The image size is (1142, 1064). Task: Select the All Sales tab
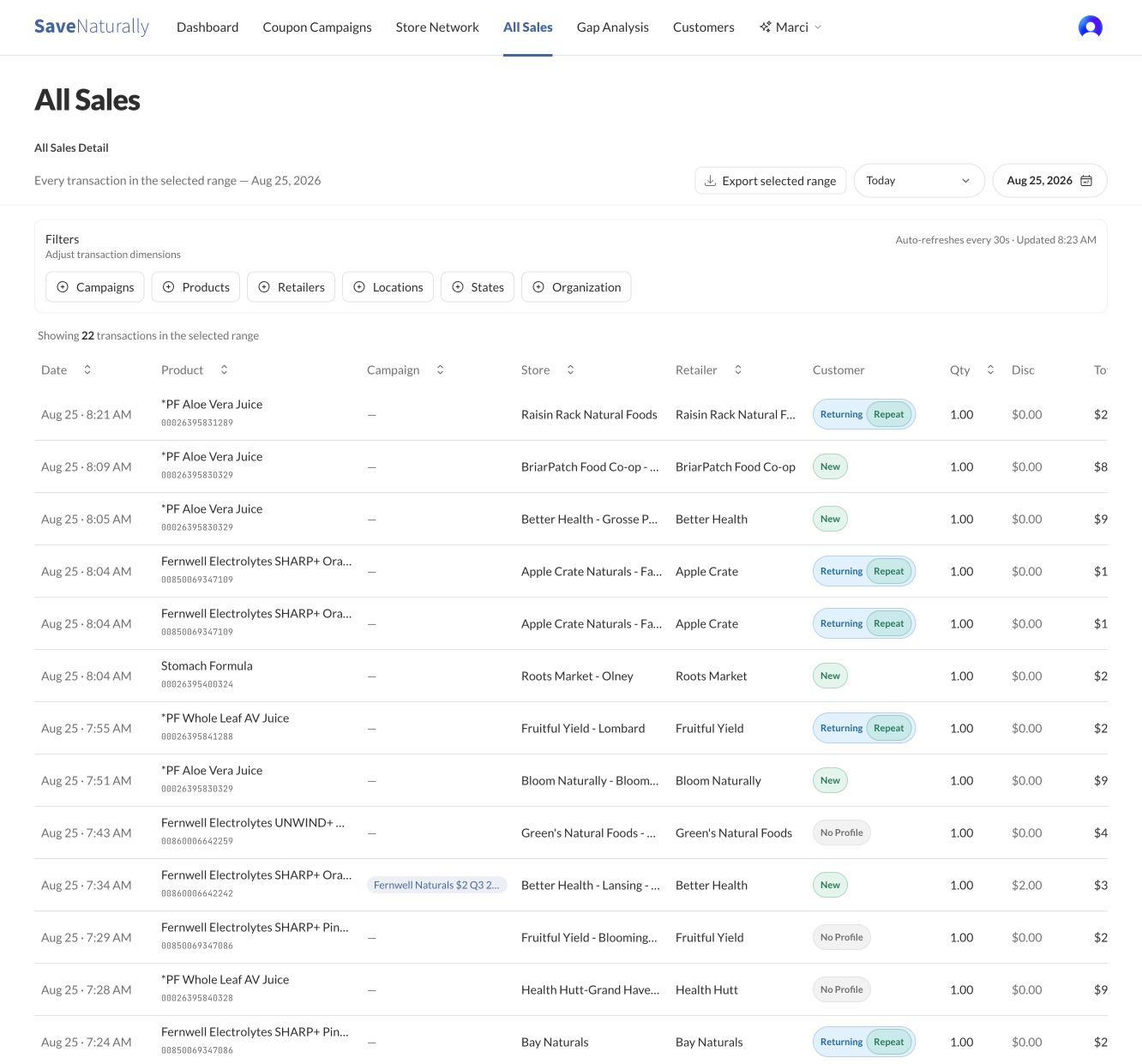(528, 27)
